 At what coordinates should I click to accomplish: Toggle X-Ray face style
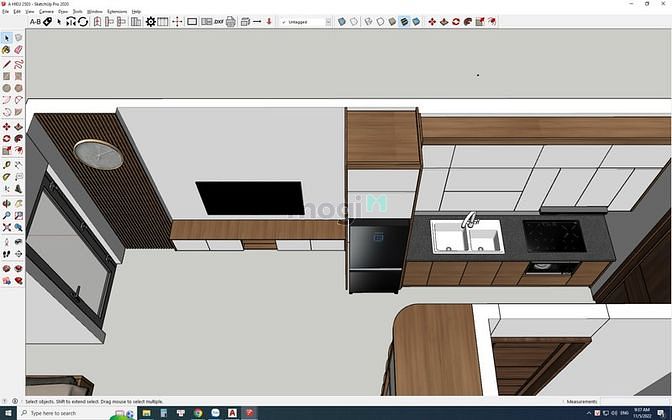tap(342, 21)
